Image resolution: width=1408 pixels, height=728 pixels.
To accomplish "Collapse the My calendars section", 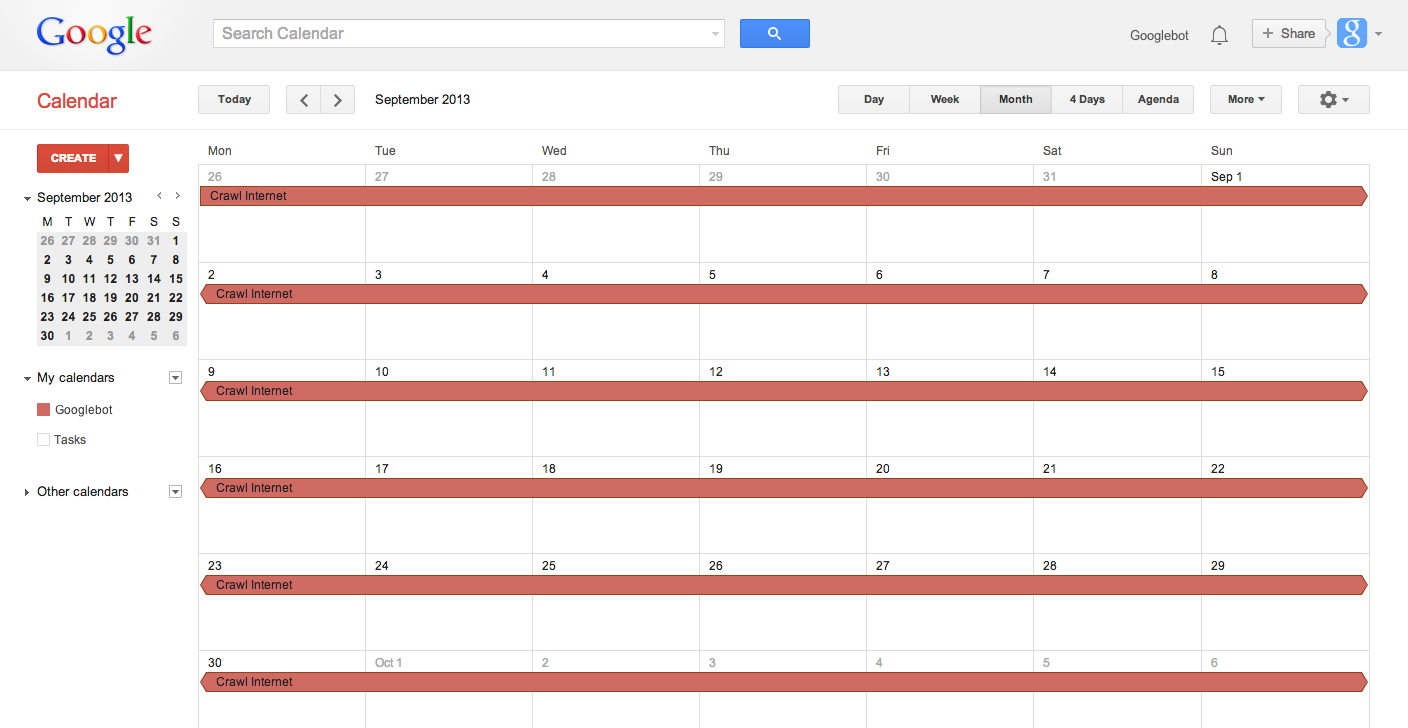I will 27,378.
